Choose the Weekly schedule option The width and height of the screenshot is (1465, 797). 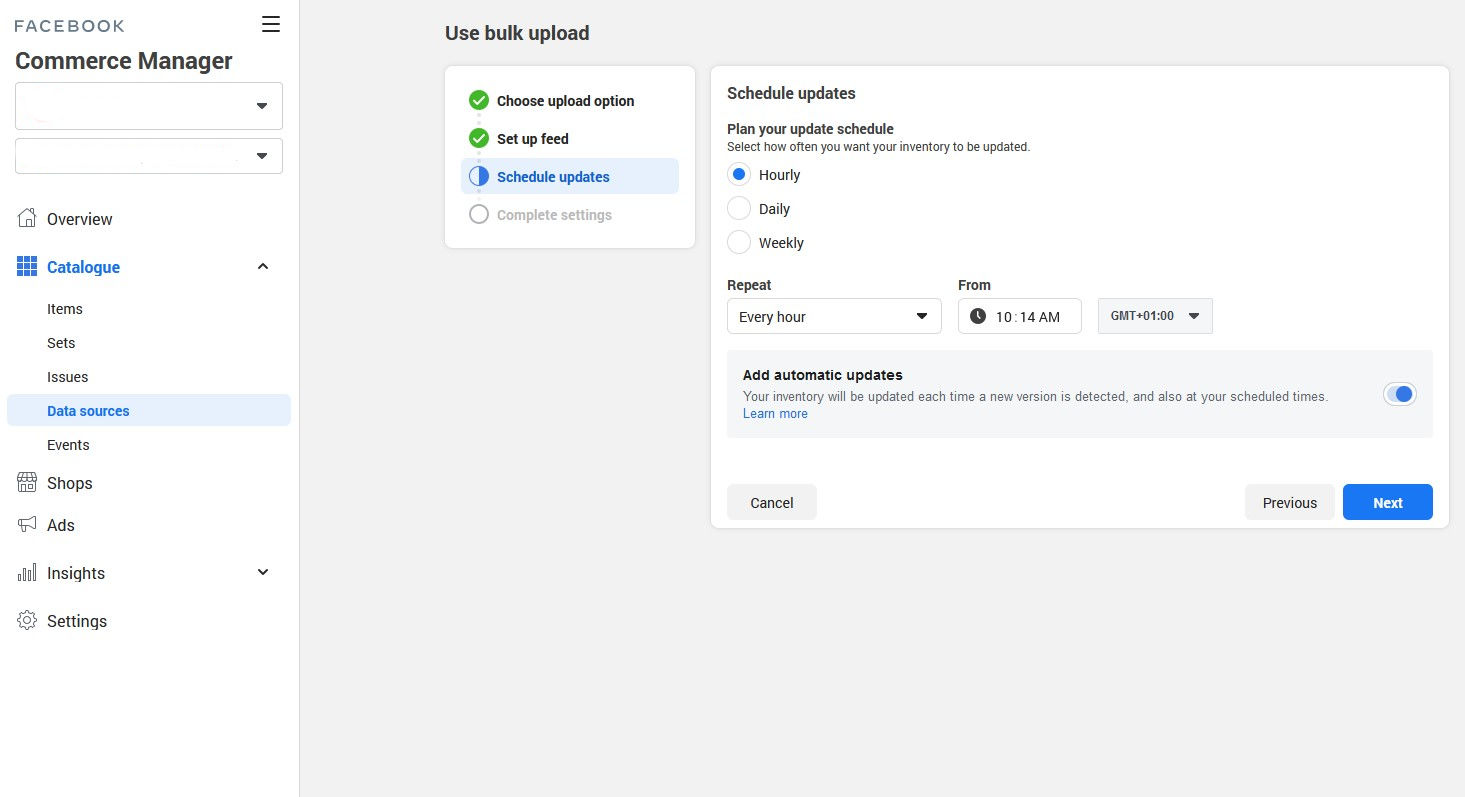point(739,242)
